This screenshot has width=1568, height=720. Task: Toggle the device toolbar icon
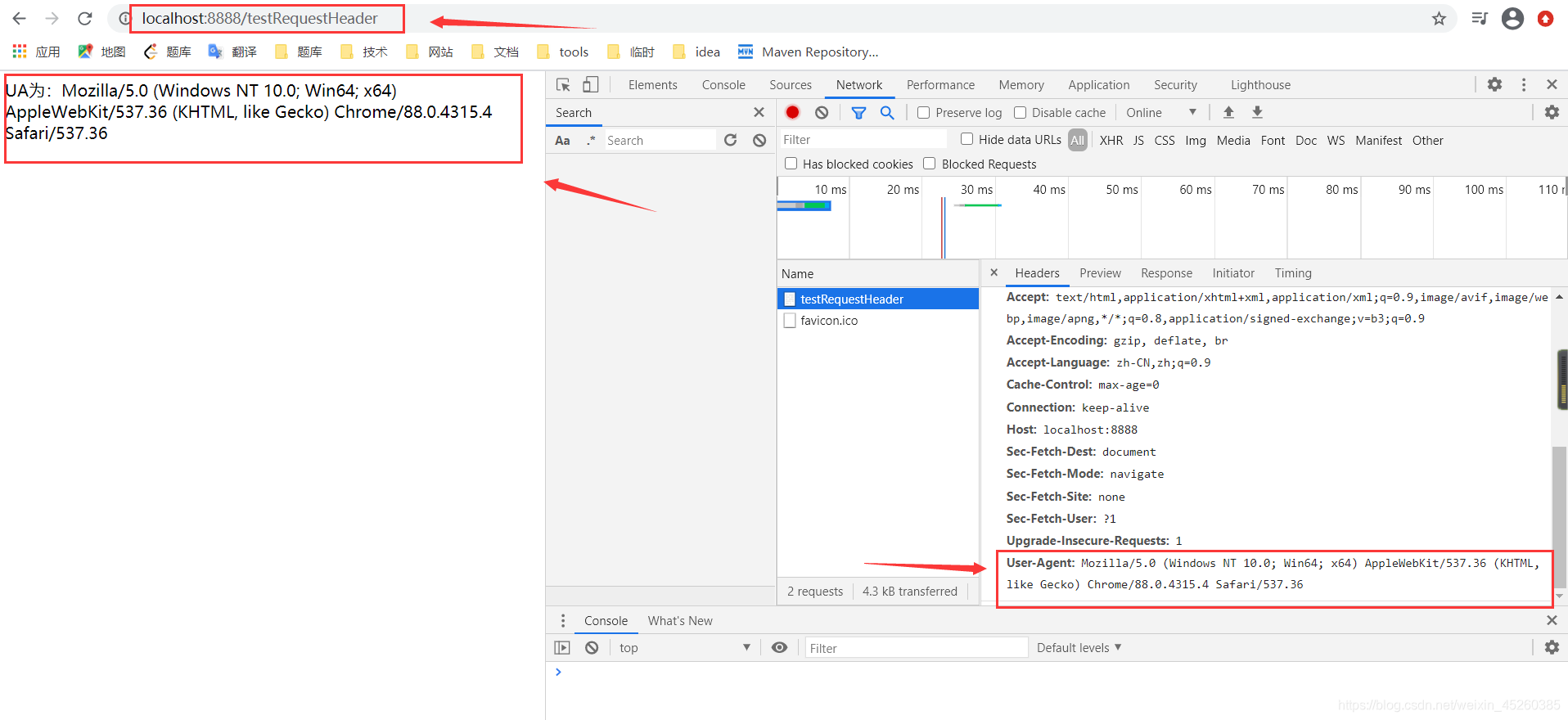click(591, 84)
